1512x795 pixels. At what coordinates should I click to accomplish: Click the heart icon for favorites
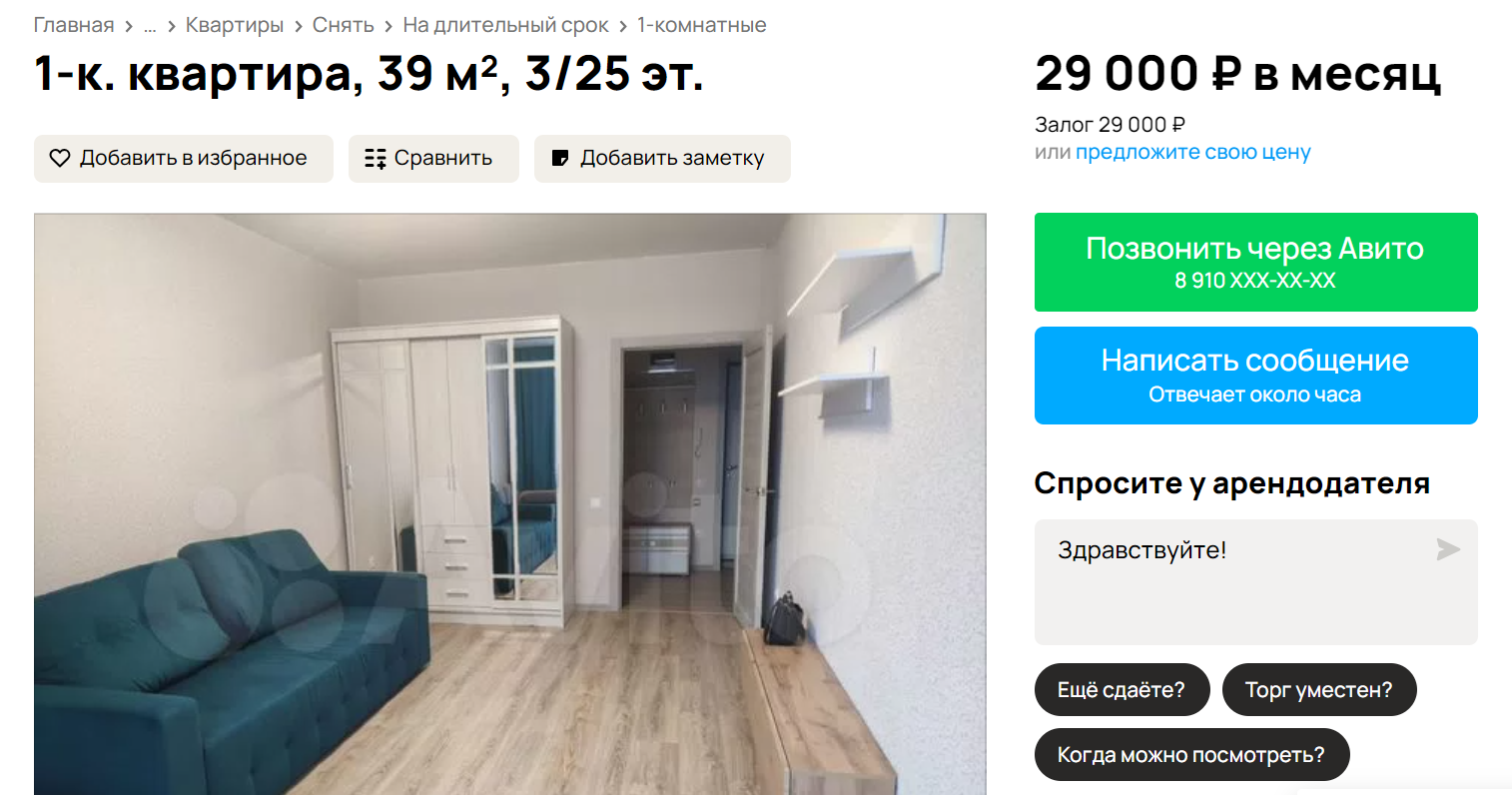[60, 158]
